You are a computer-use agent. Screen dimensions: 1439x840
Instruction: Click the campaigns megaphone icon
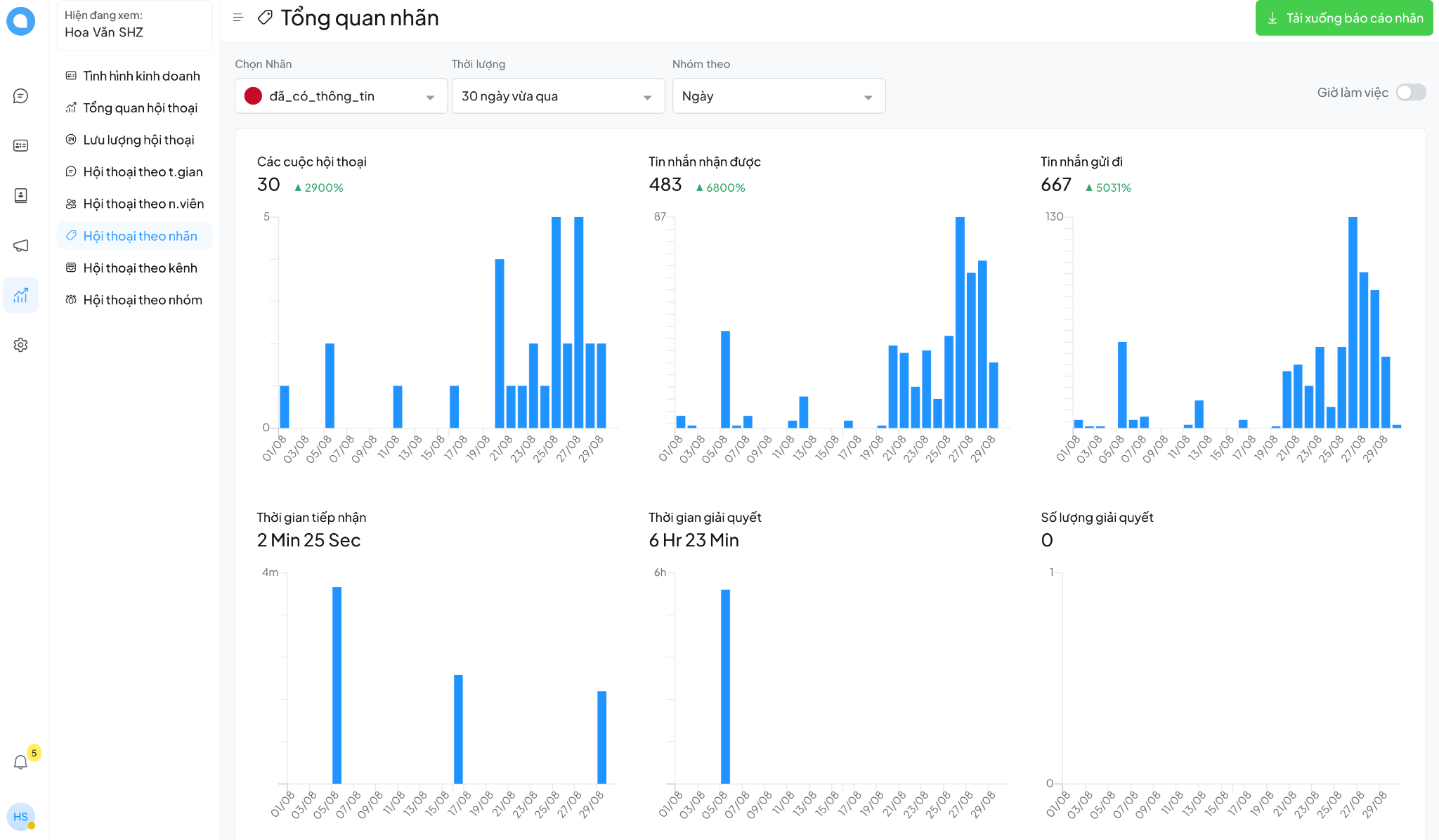[20, 245]
